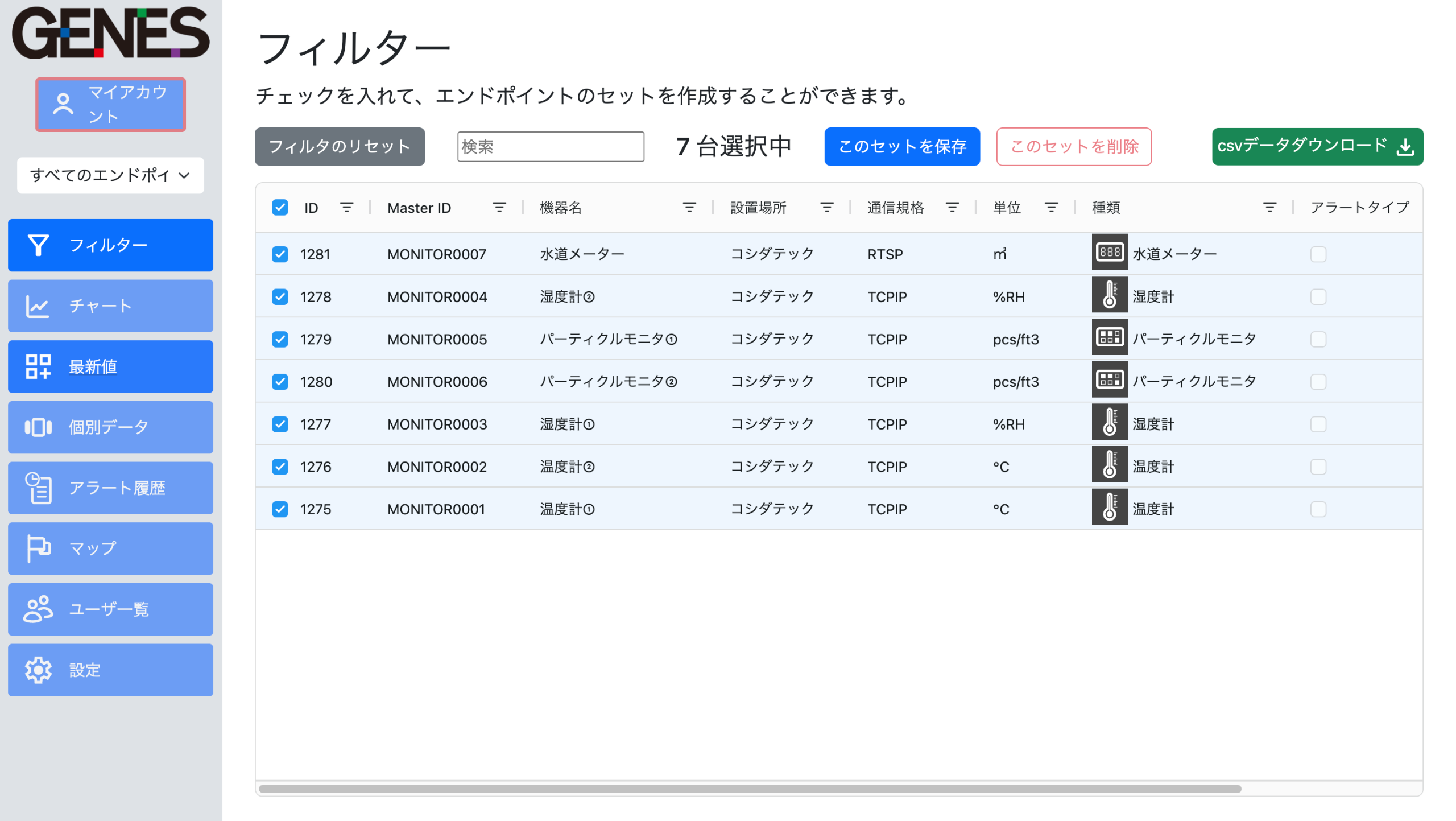
Task: Uncheck the select-all checkbox in header
Action: point(280,208)
